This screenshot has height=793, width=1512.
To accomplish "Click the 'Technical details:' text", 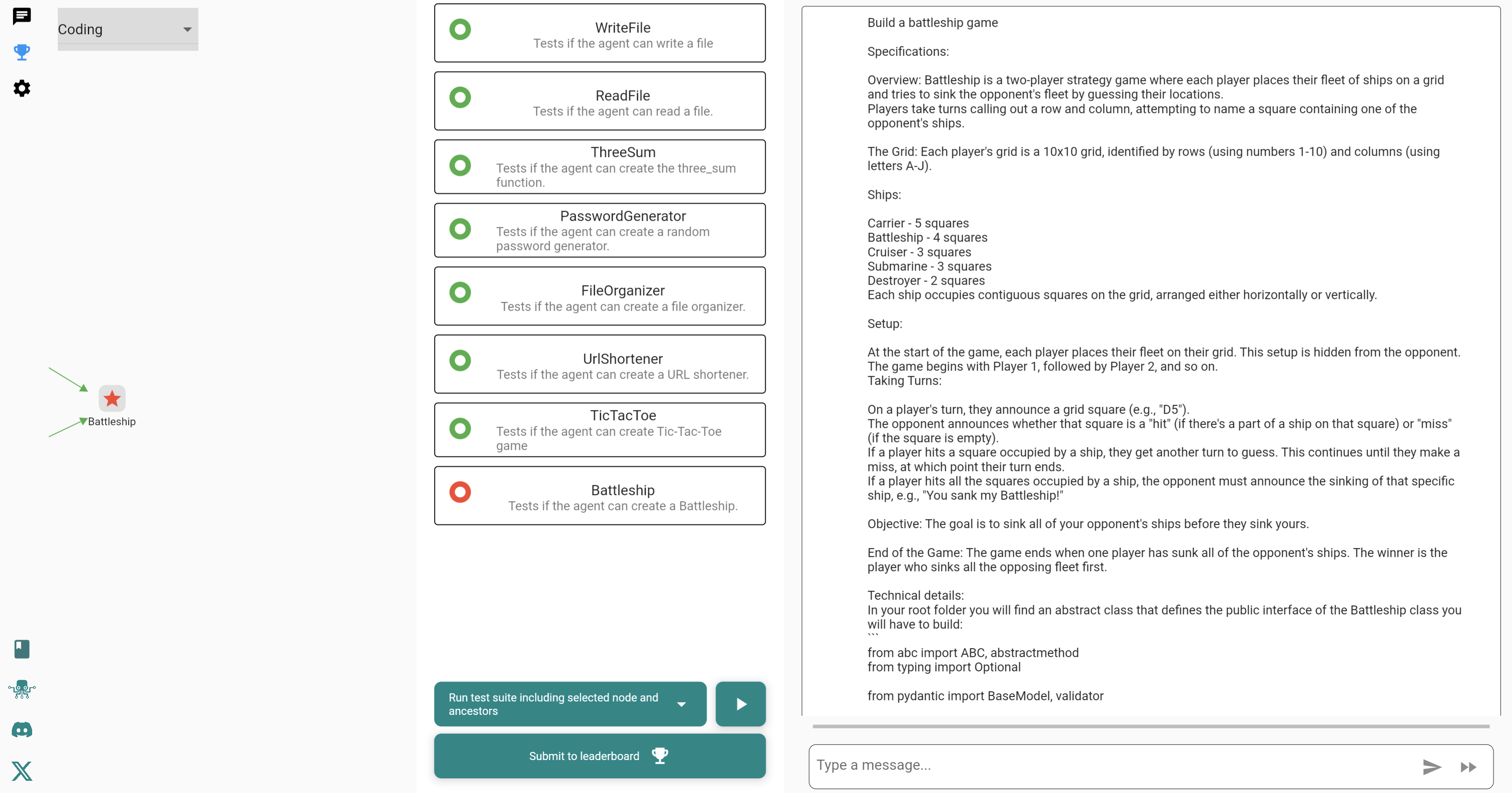I will (915, 596).
